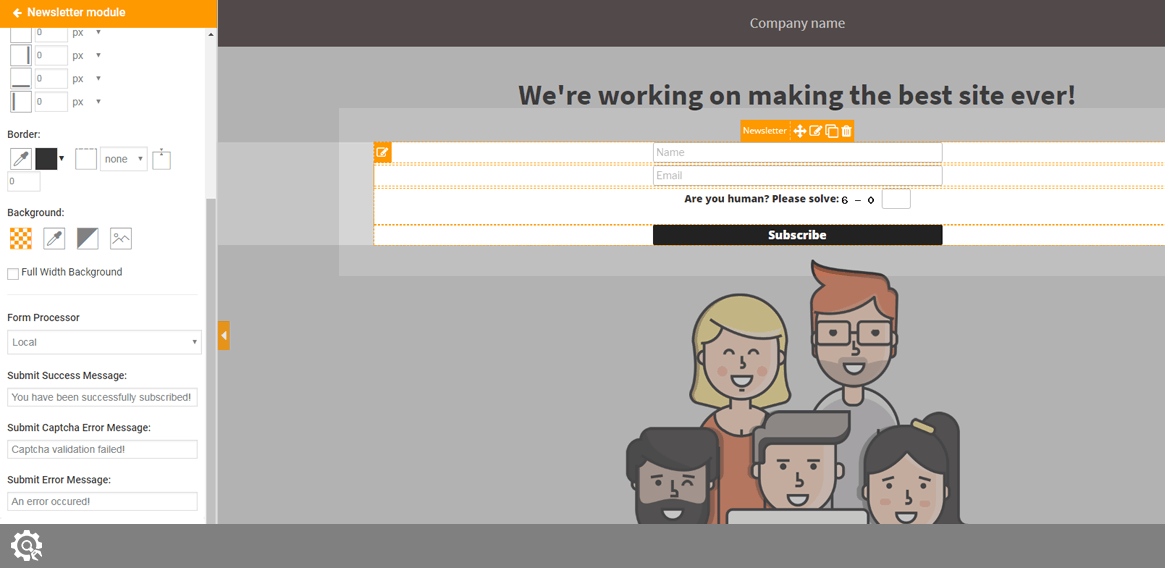Click the Subscribe button
Screen dimensions: 1165x568
(x=797, y=235)
